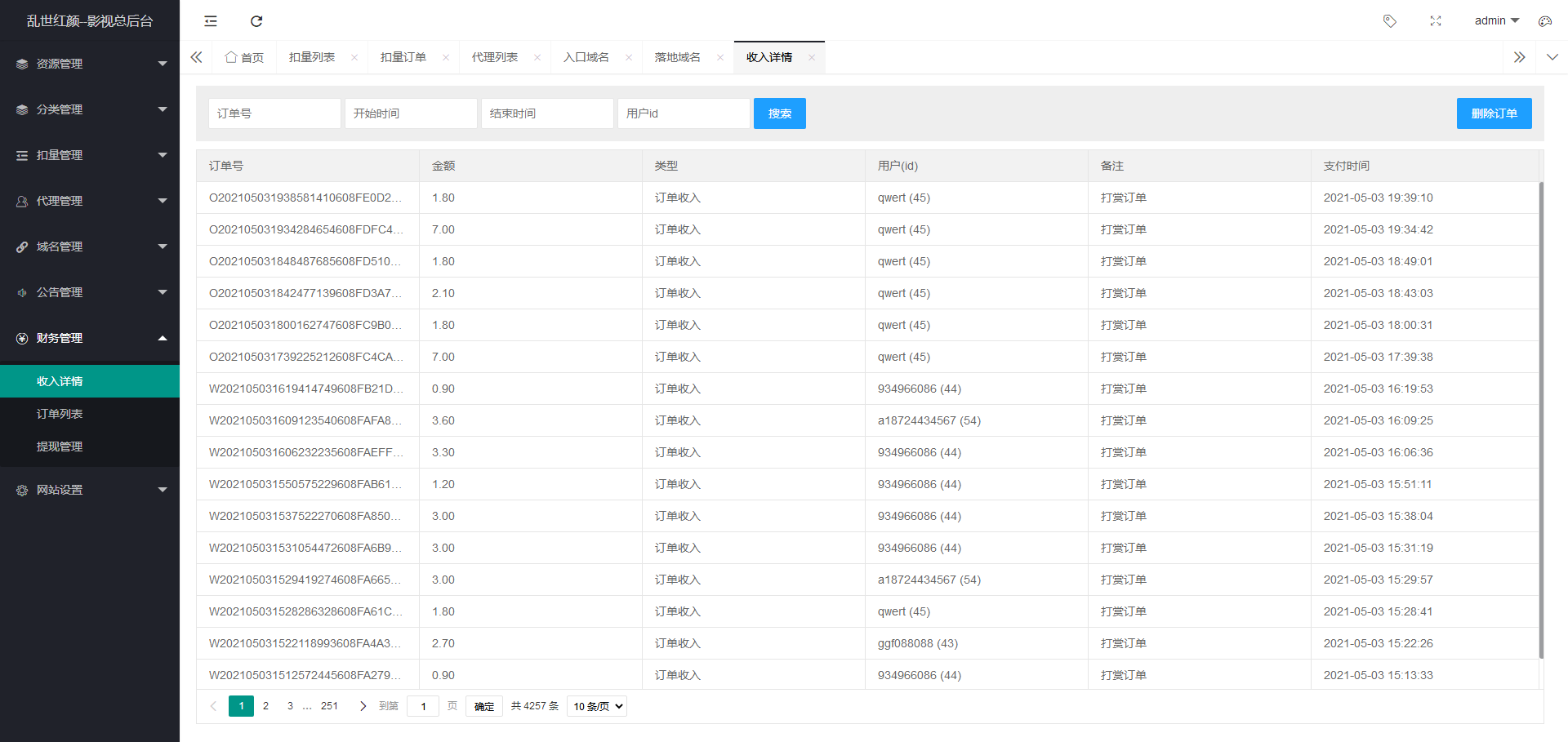The image size is (1568, 742).
Task: Open the 公告管理 announcement icon in sidebar
Action: pyautogui.click(x=21, y=291)
